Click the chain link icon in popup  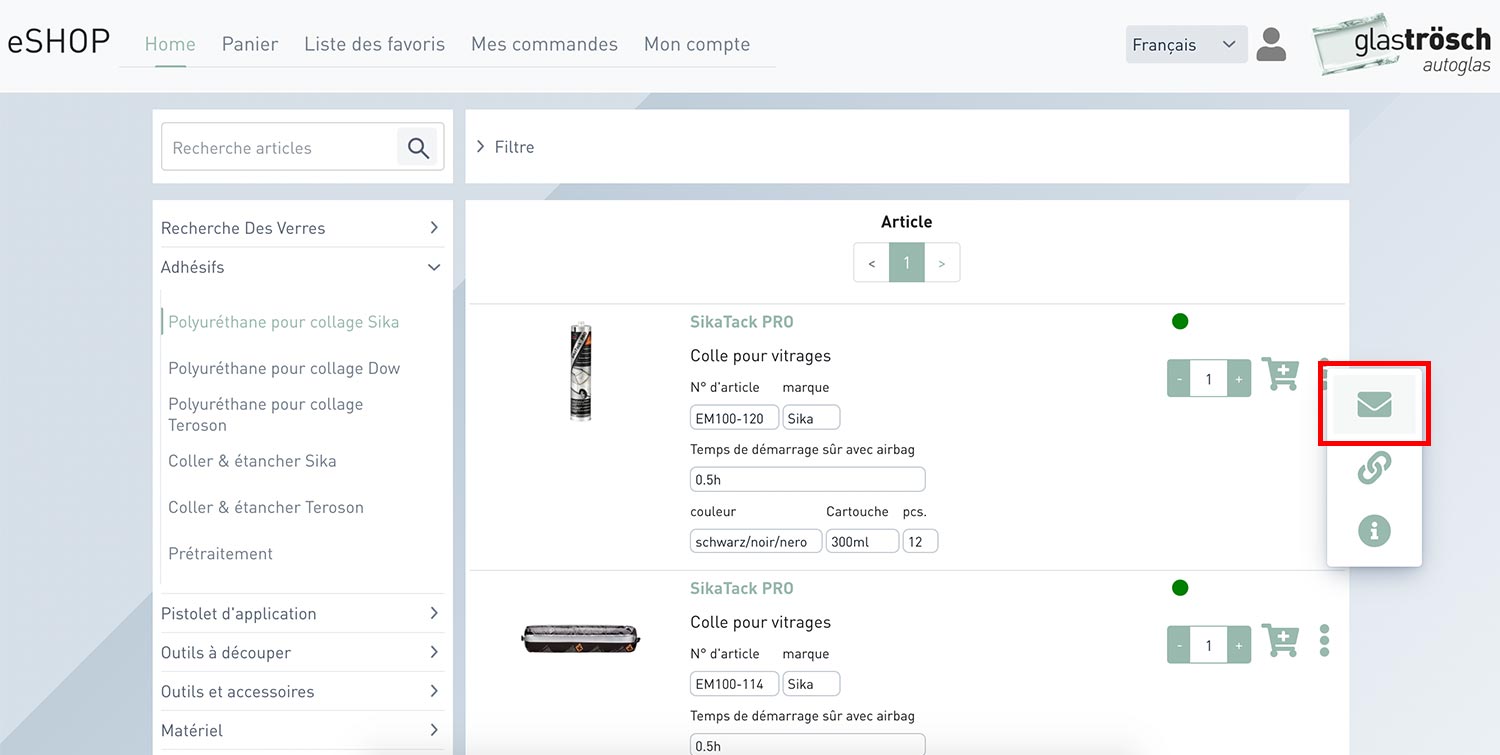click(1374, 467)
